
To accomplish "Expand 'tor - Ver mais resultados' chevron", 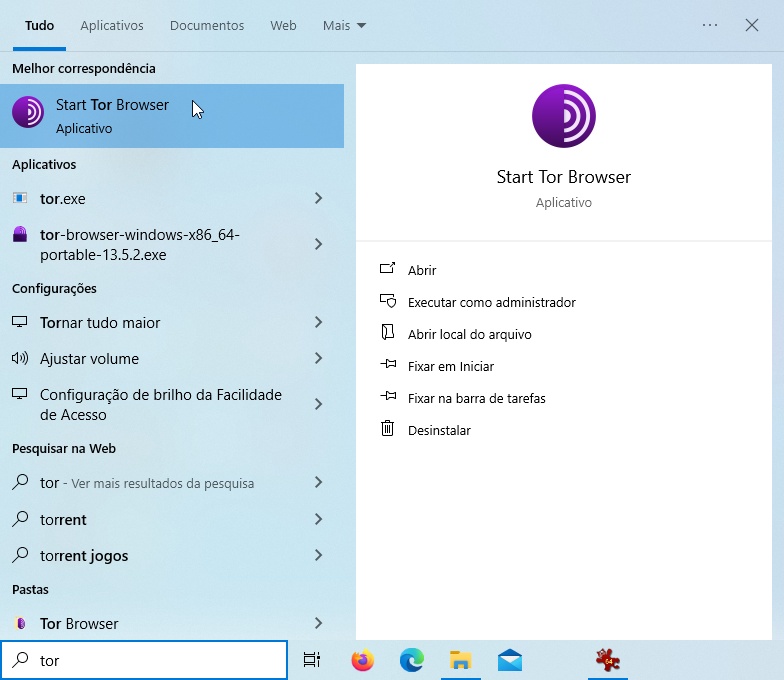I will pos(318,482).
